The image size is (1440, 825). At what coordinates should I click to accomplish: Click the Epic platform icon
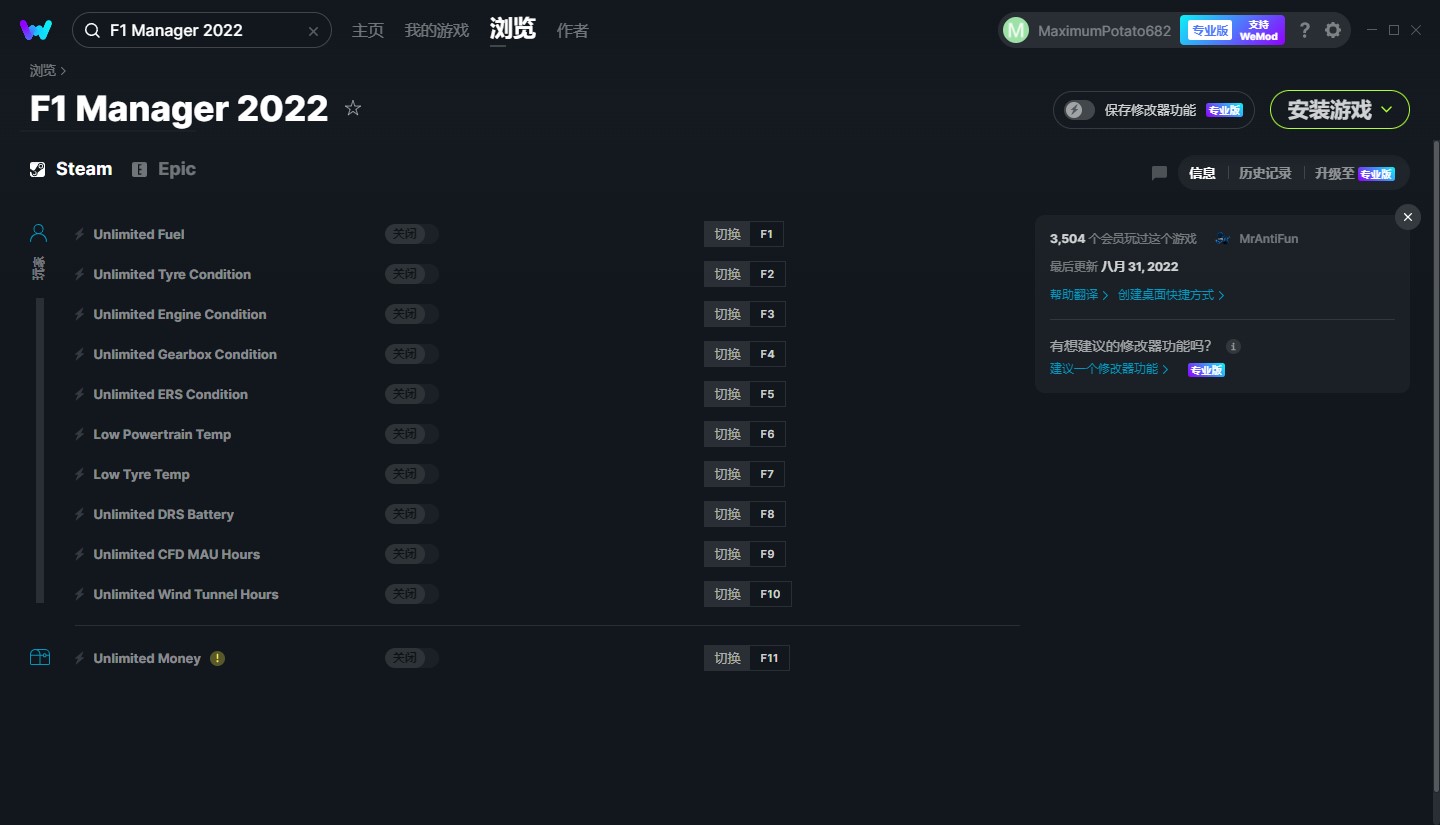pos(140,169)
